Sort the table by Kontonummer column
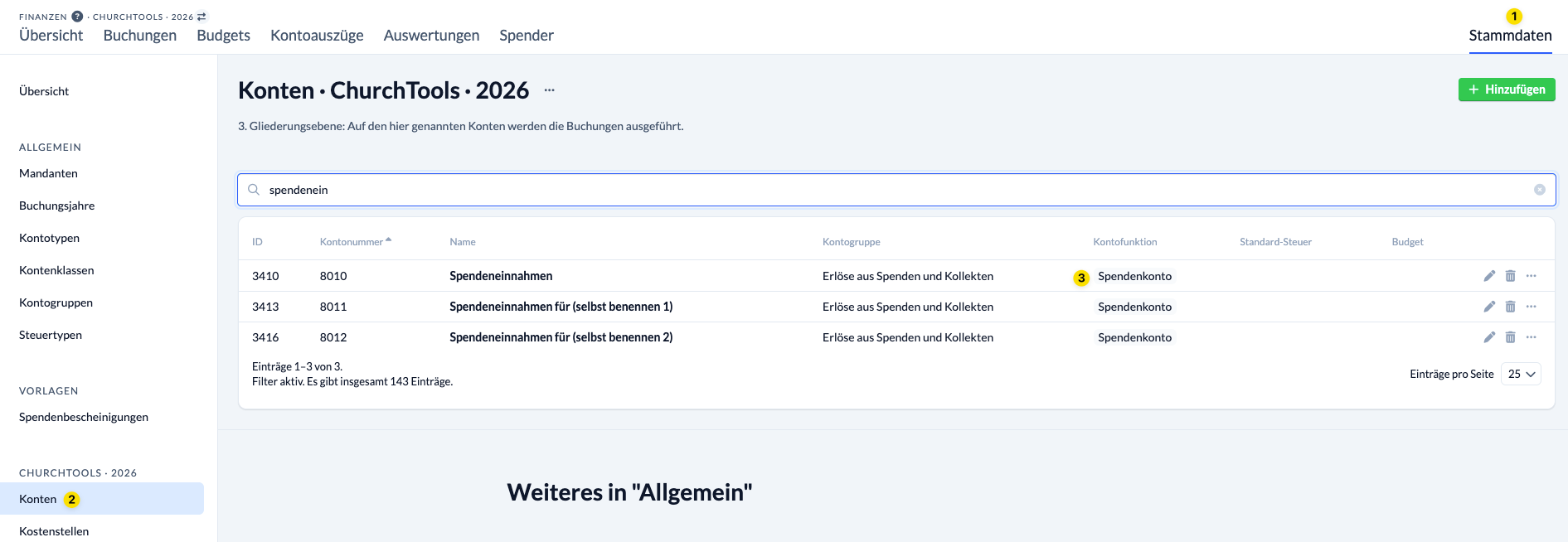Image resolution: width=1568 pixels, height=542 pixels. [352, 242]
